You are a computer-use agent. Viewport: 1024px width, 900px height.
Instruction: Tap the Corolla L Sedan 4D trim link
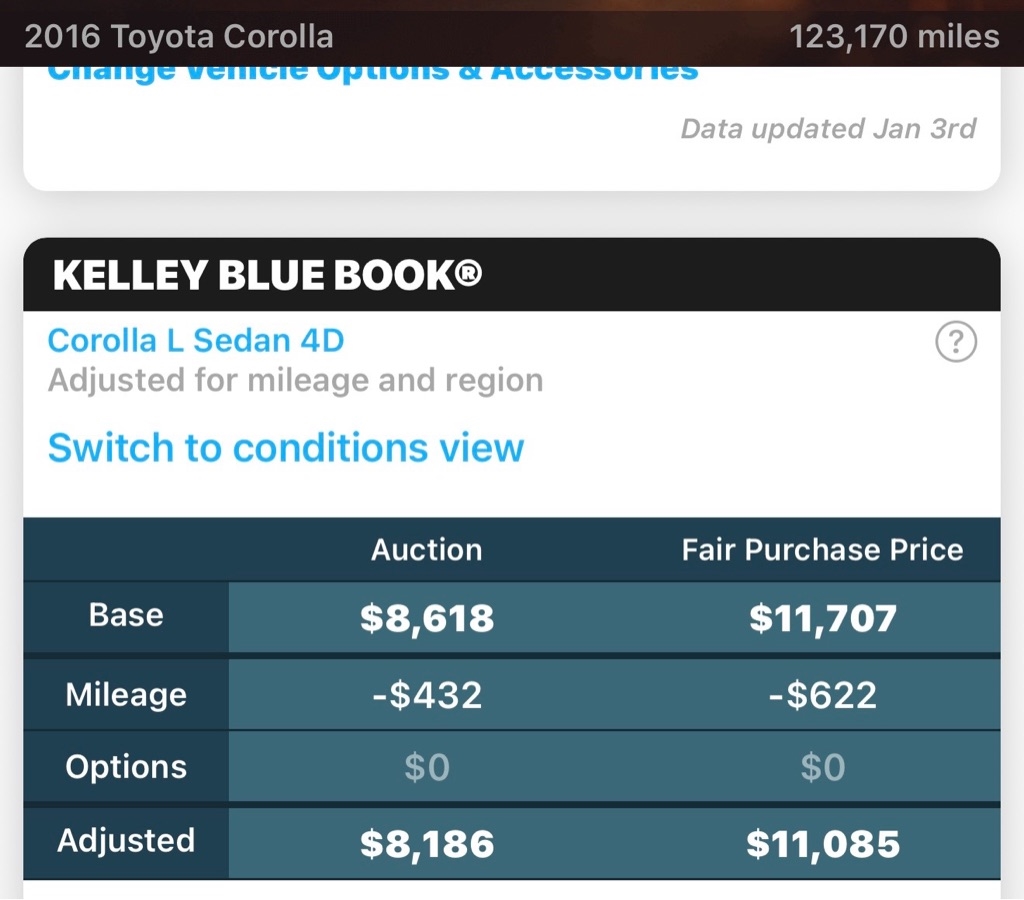point(196,340)
